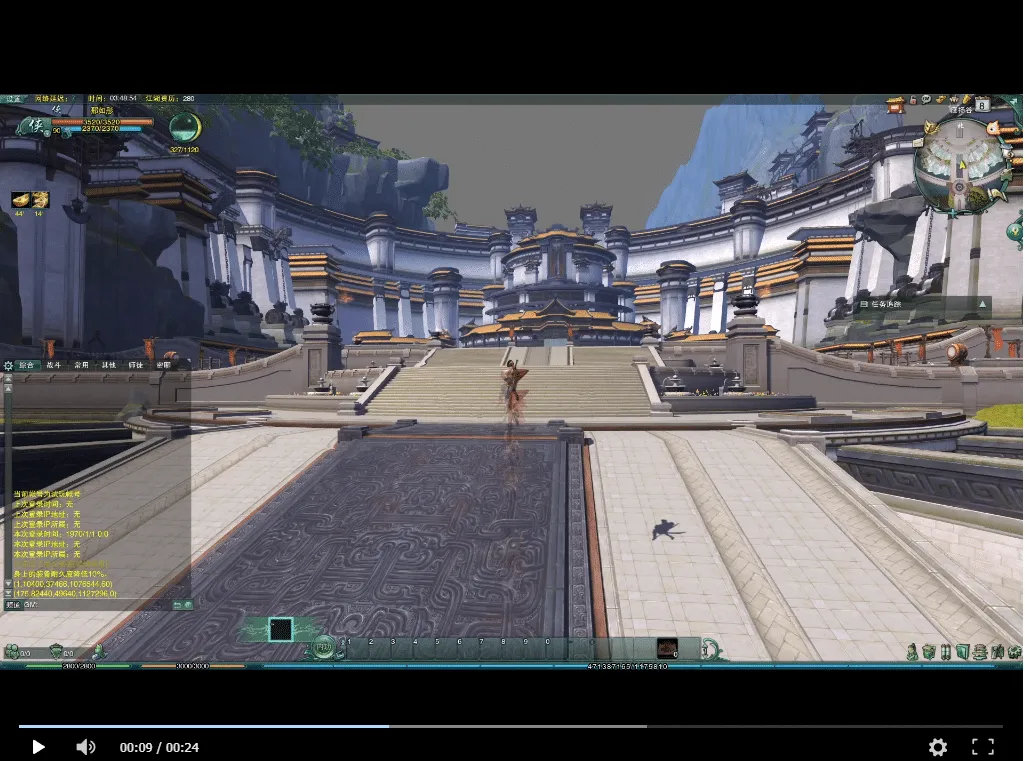Collapse the 任务追踪 quest tracker triangle

point(982,304)
